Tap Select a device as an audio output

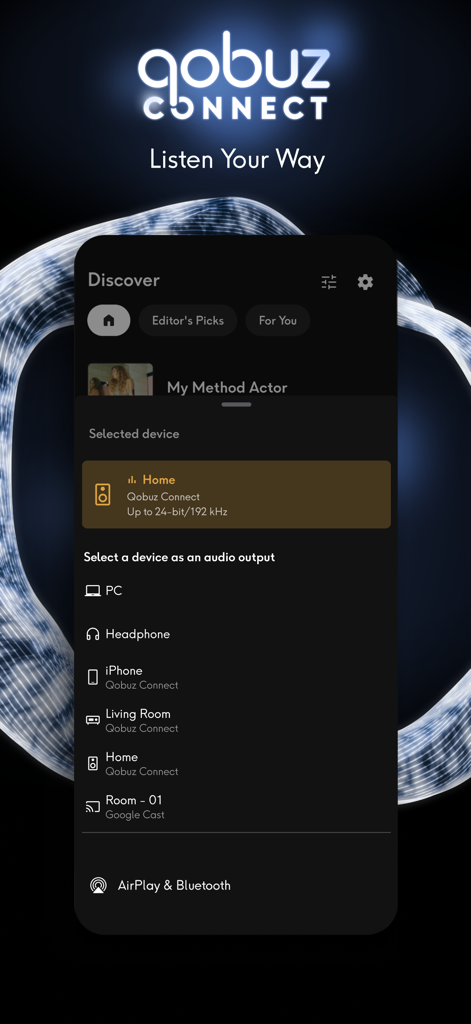pyautogui.click(x=179, y=557)
